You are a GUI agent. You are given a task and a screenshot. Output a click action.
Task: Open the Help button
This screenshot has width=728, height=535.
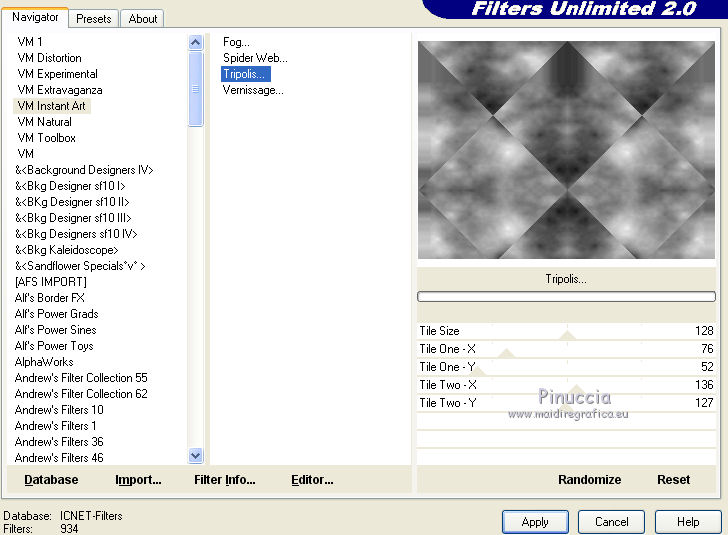point(688,522)
